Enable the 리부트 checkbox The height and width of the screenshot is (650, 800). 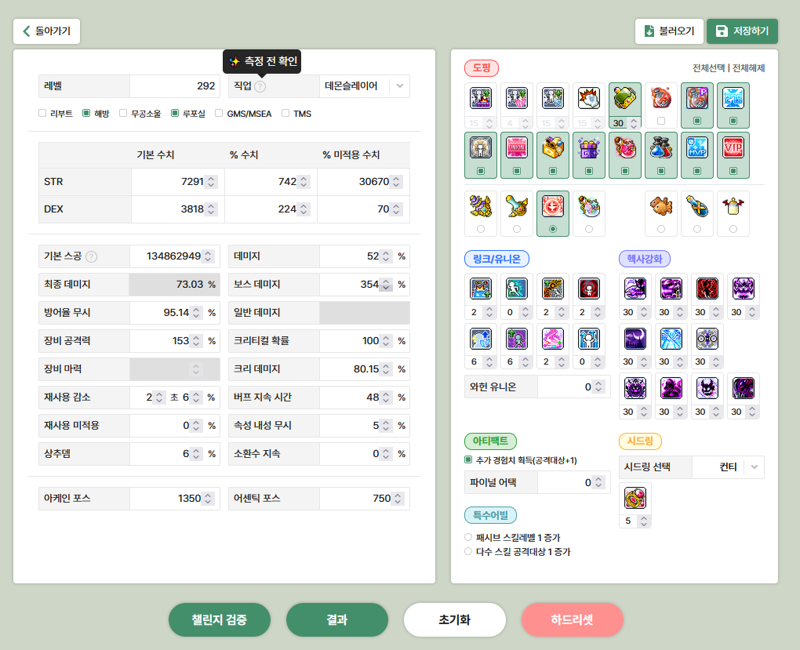coord(42,113)
